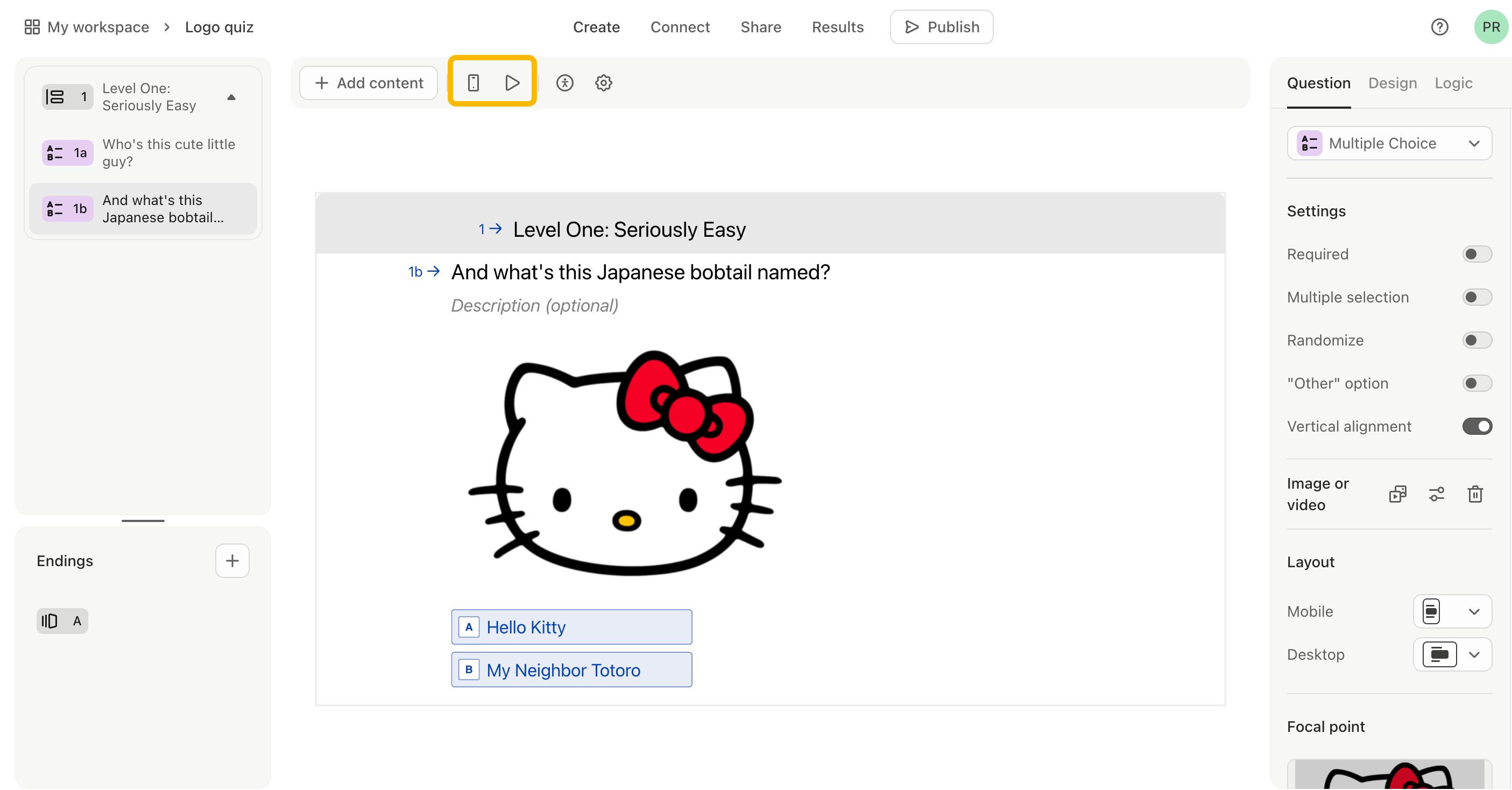Switch to the Logic tab
Screen dimensions: 1512x790
(x=1453, y=83)
